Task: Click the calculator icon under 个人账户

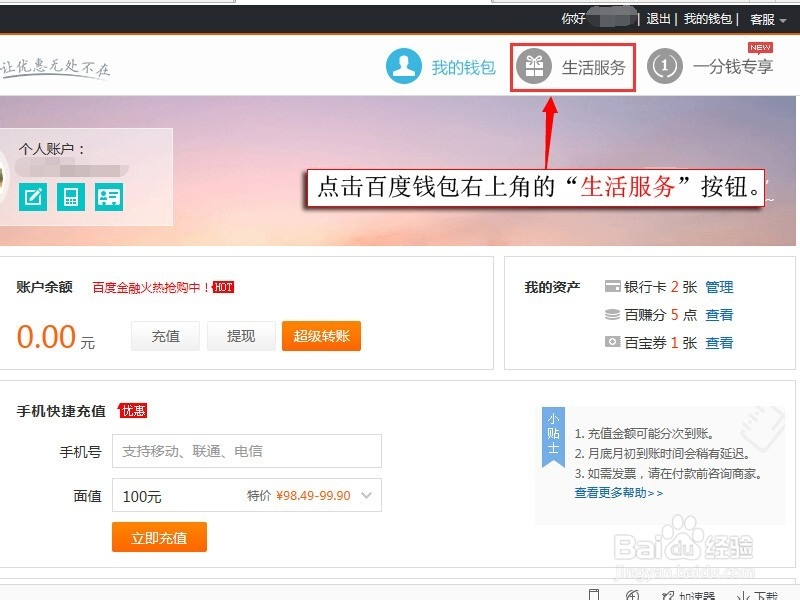Action: (71, 196)
